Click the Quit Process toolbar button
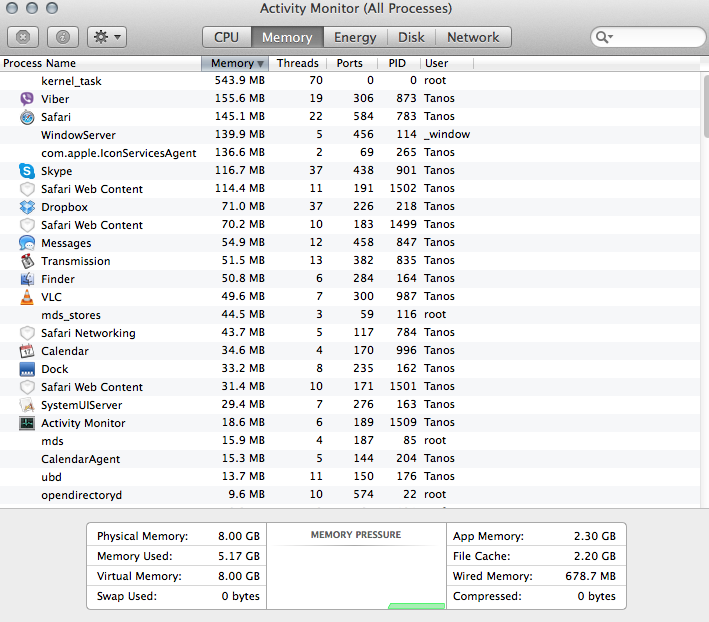709x622 pixels. [x=23, y=37]
